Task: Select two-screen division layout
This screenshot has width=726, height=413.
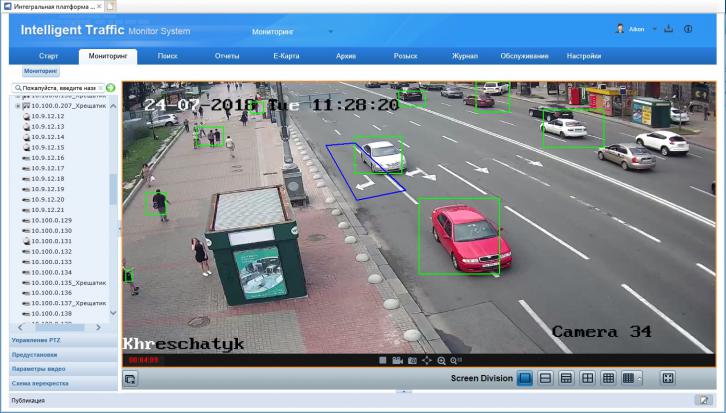Action: [x=545, y=378]
